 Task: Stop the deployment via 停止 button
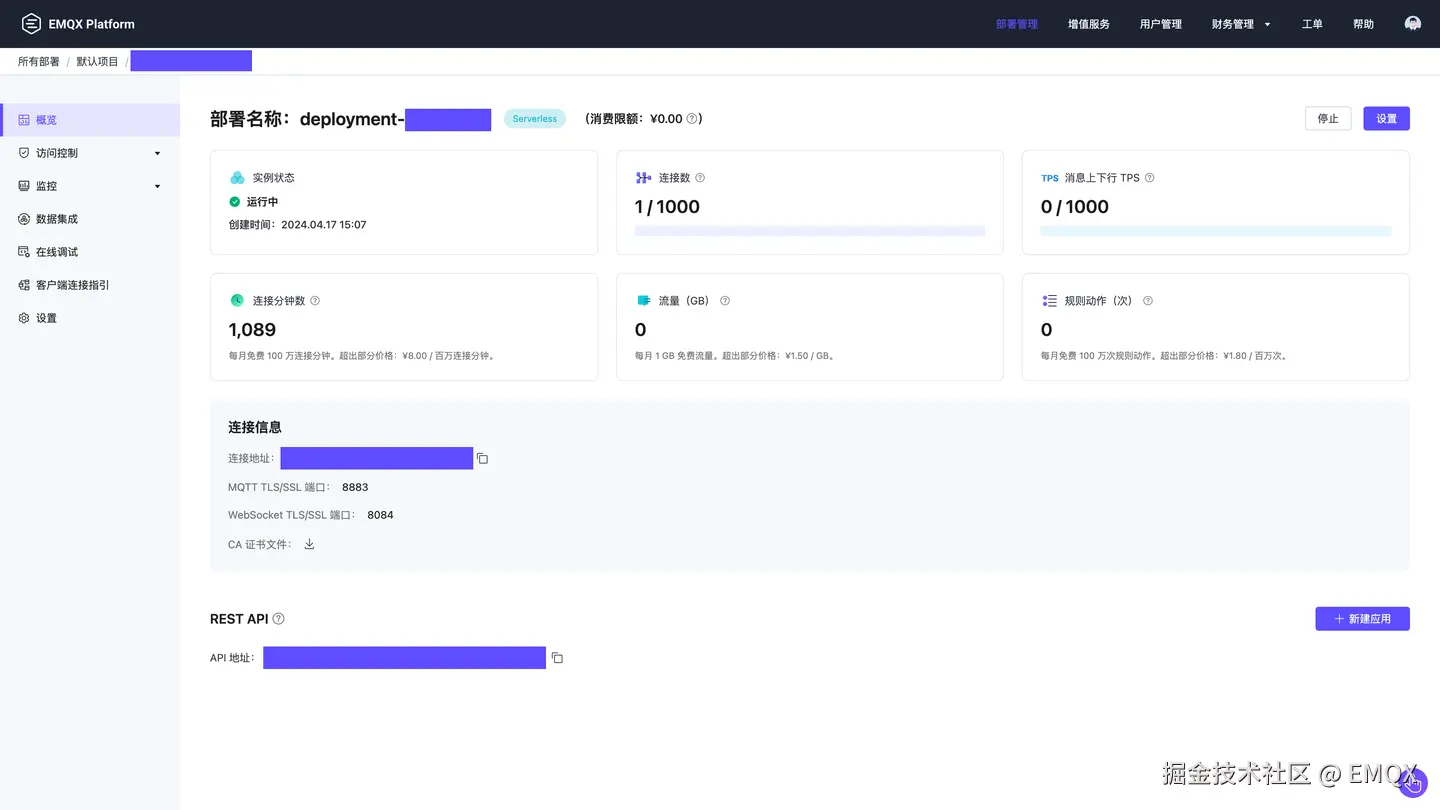coord(1327,118)
